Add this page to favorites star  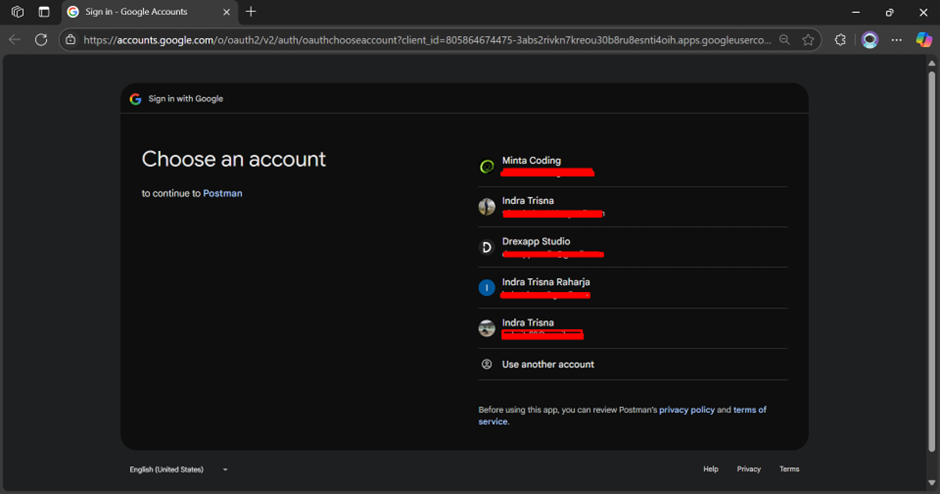[x=808, y=40]
